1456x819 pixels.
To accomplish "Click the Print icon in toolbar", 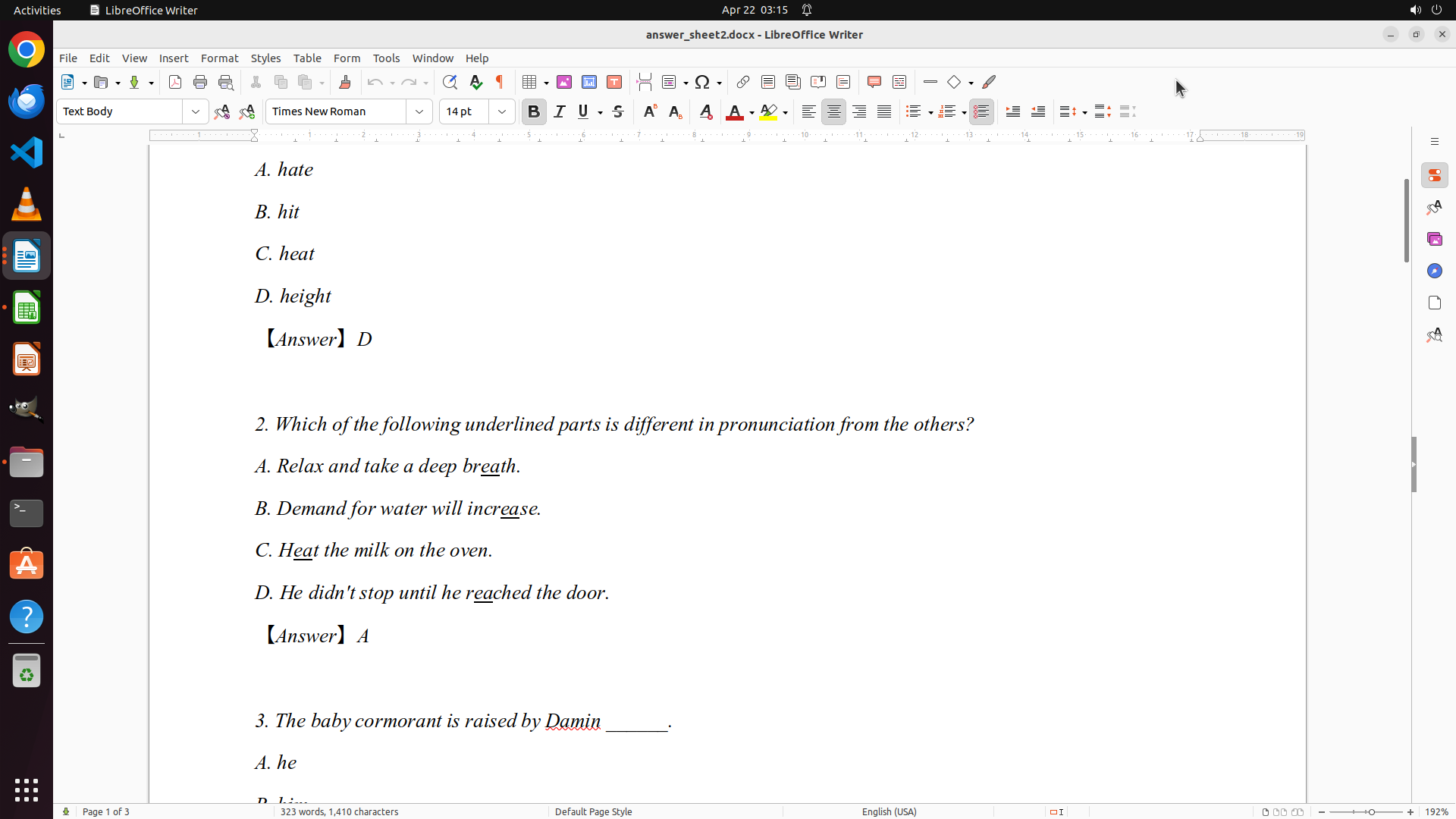I will click(x=200, y=82).
